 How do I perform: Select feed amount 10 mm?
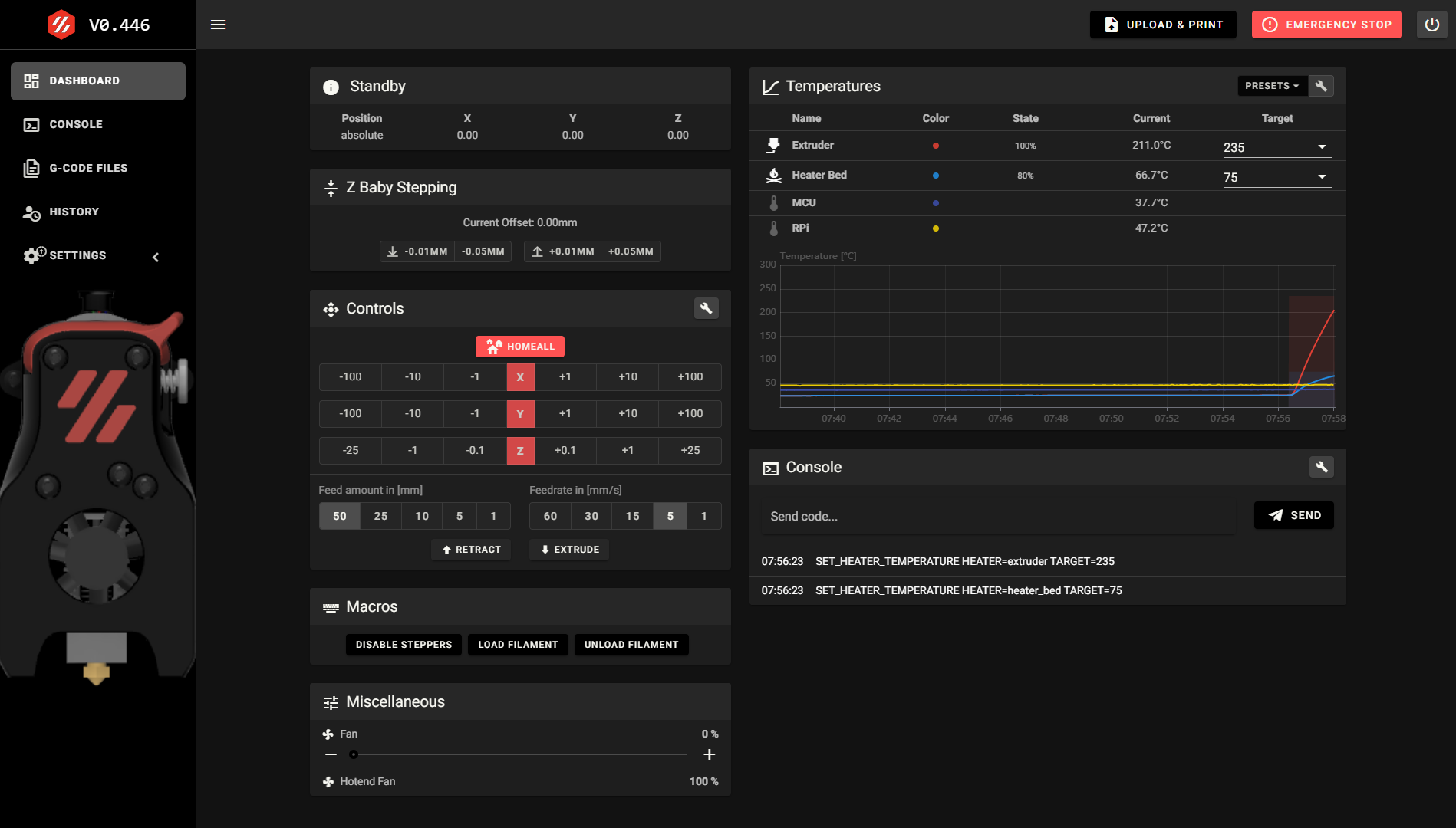[x=422, y=516]
